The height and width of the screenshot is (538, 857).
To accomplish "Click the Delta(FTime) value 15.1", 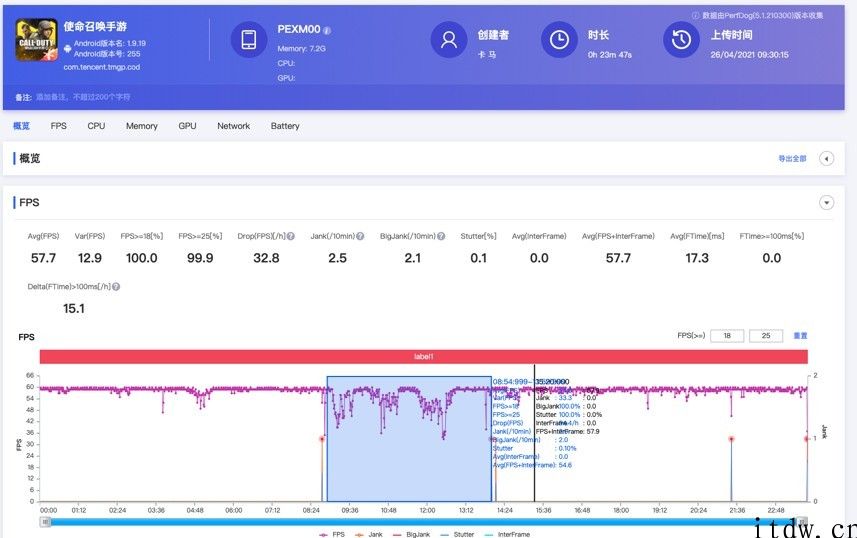I will tap(74, 308).
